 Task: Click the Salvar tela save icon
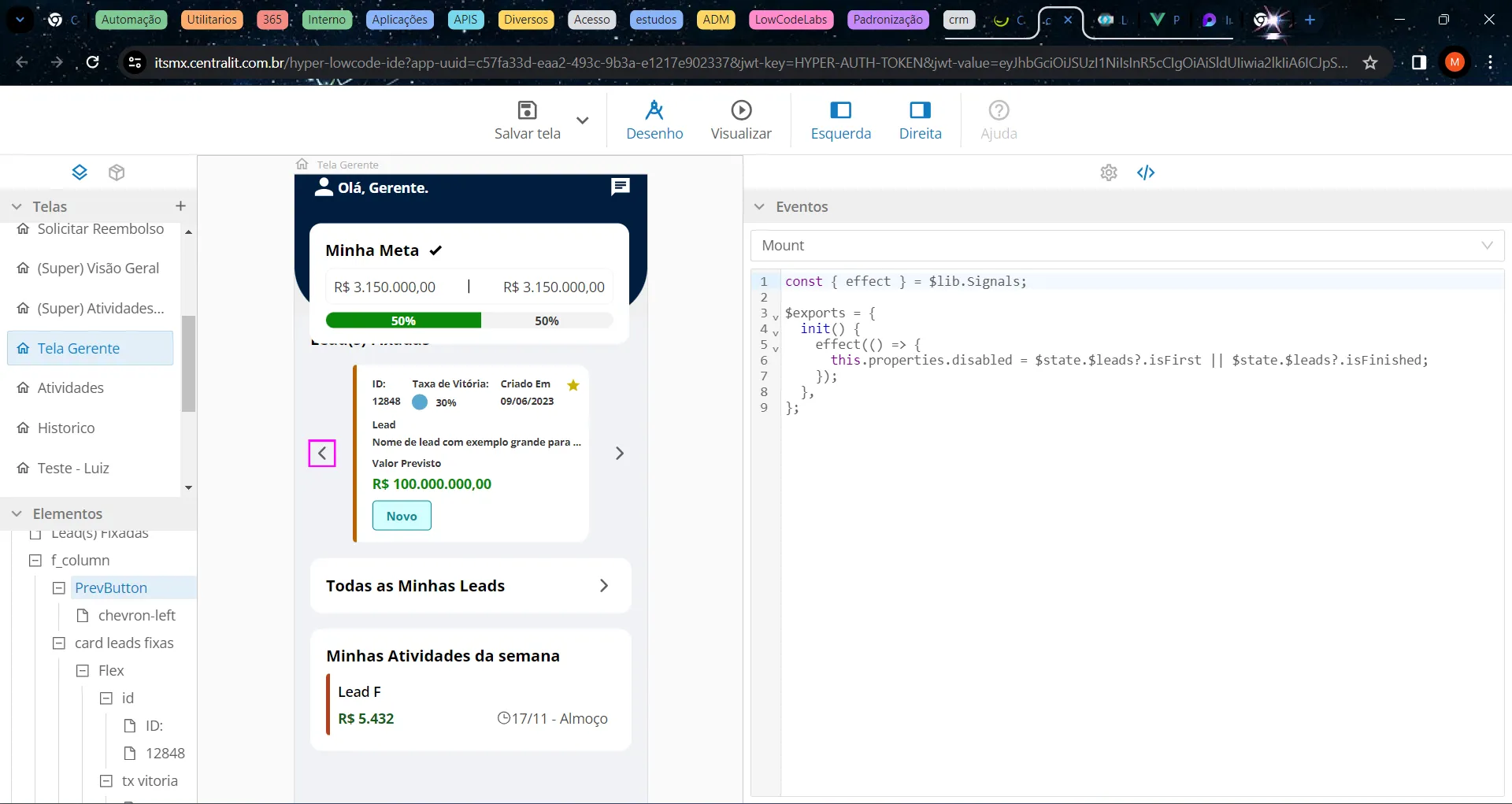click(x=527, y=110)
